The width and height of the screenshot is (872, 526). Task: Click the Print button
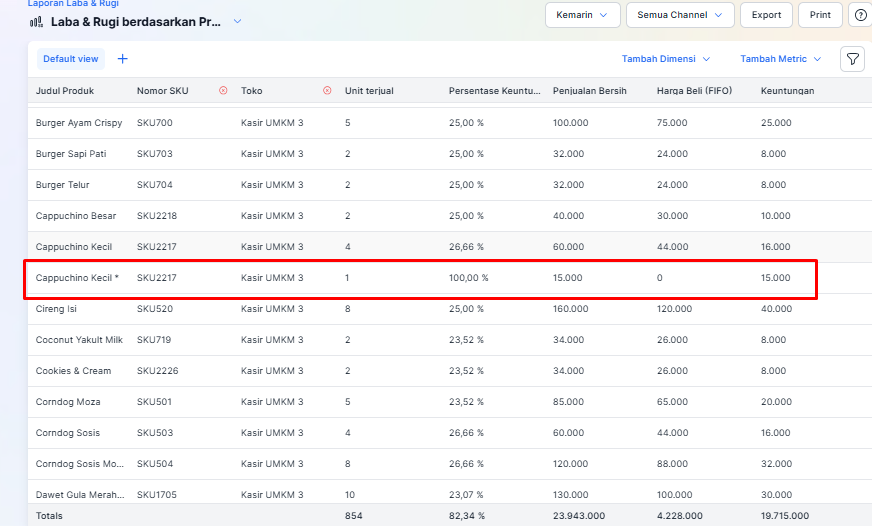point(820,15)
